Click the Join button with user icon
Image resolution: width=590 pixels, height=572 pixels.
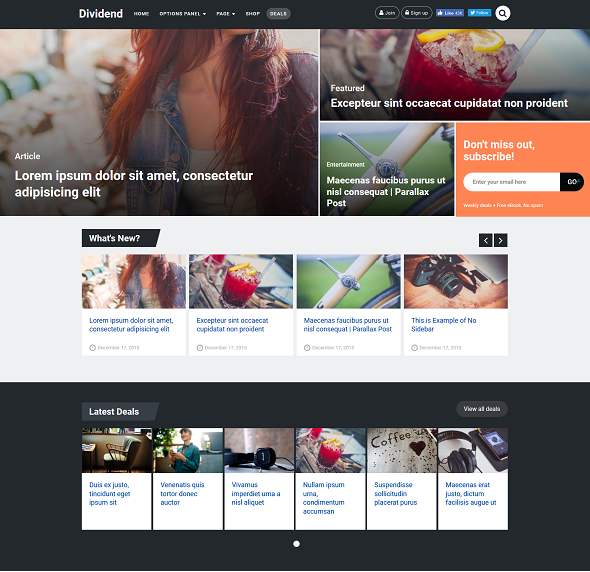(x=387, y=13)
